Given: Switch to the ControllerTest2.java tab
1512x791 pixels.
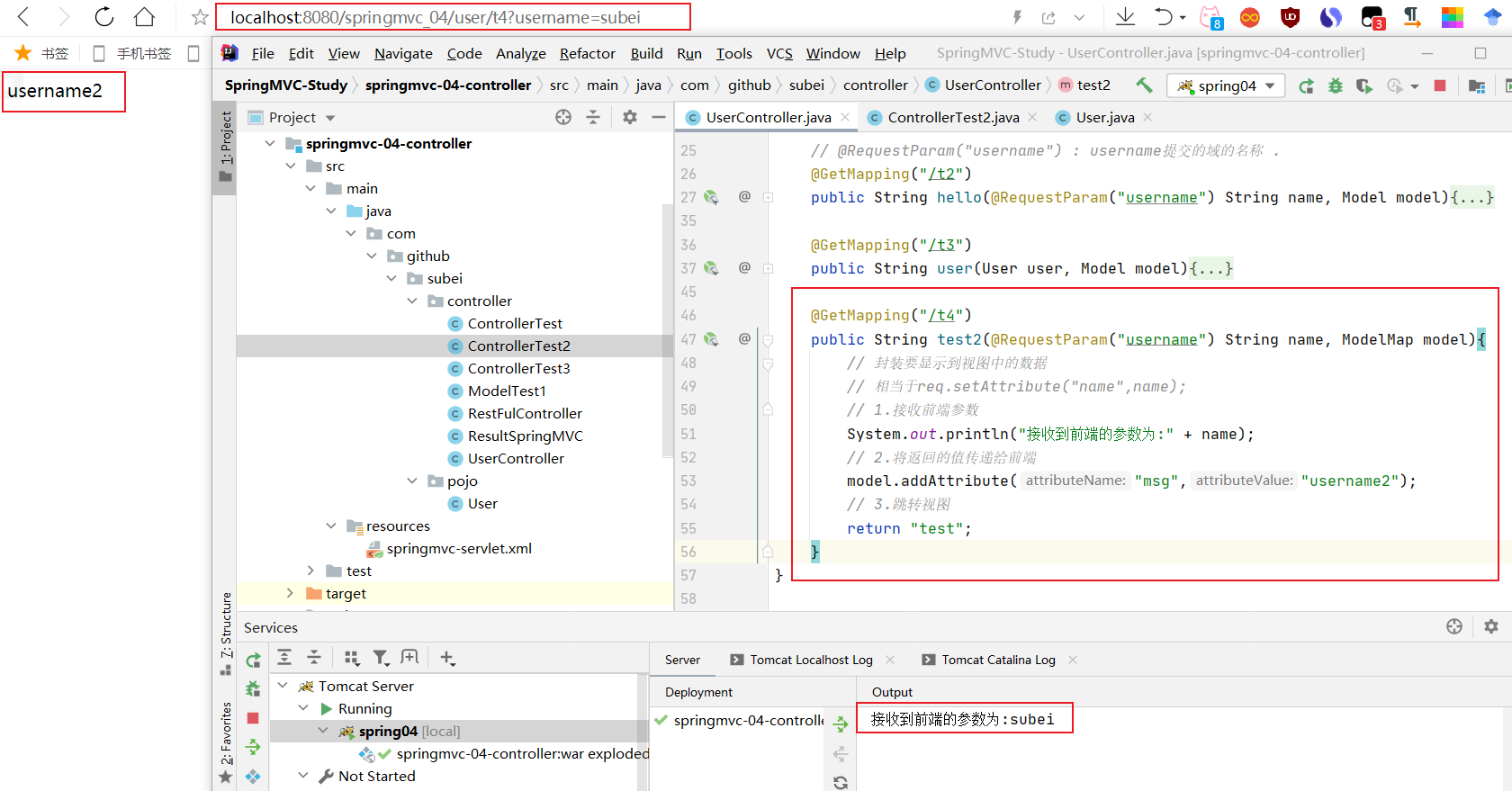Looking at the screenshot, I should click(x=952, y=117).
